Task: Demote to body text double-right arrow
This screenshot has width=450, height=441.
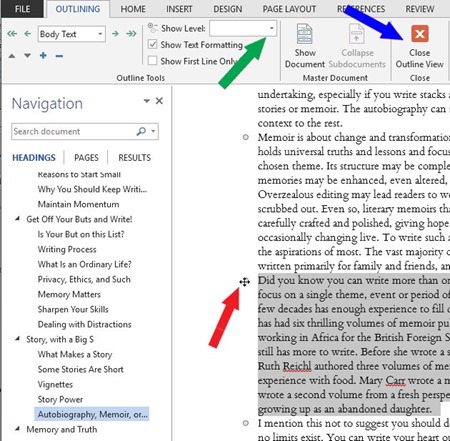Action: pos(131,34)
